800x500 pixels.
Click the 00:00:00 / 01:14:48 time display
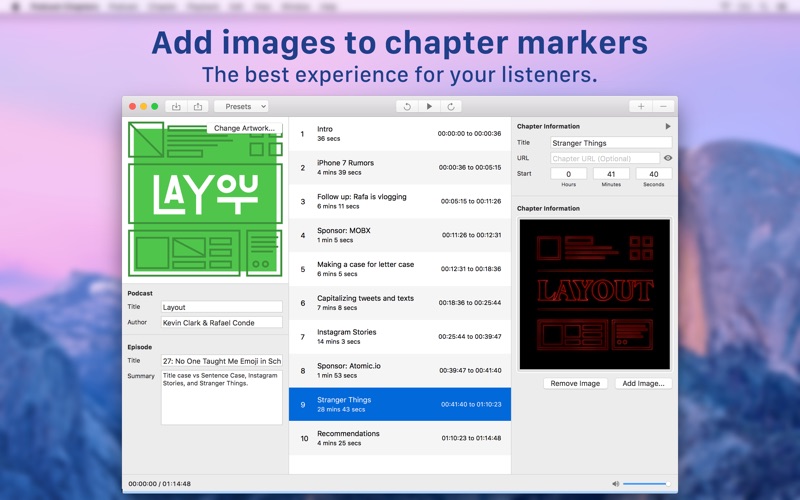(159, 484)
